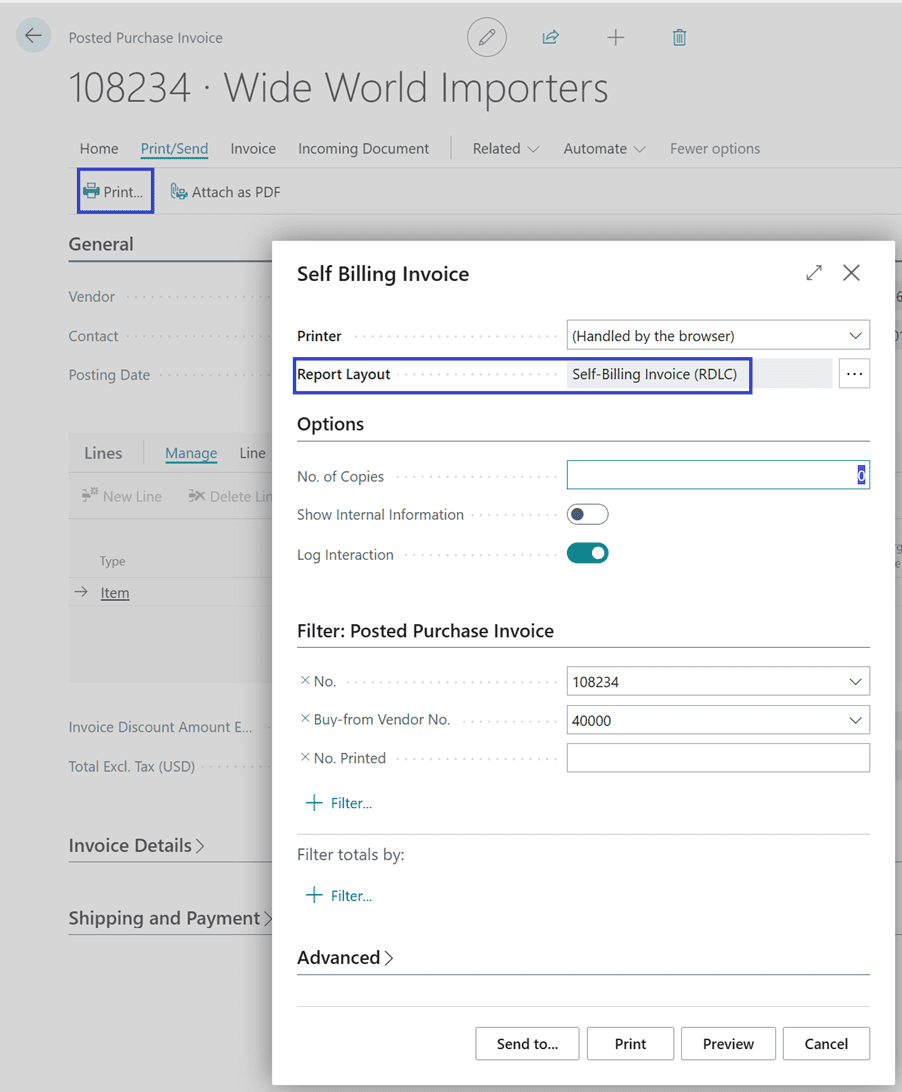
Task: Open Report Layout ellipsis lookup button
Action: pos(853,374)
